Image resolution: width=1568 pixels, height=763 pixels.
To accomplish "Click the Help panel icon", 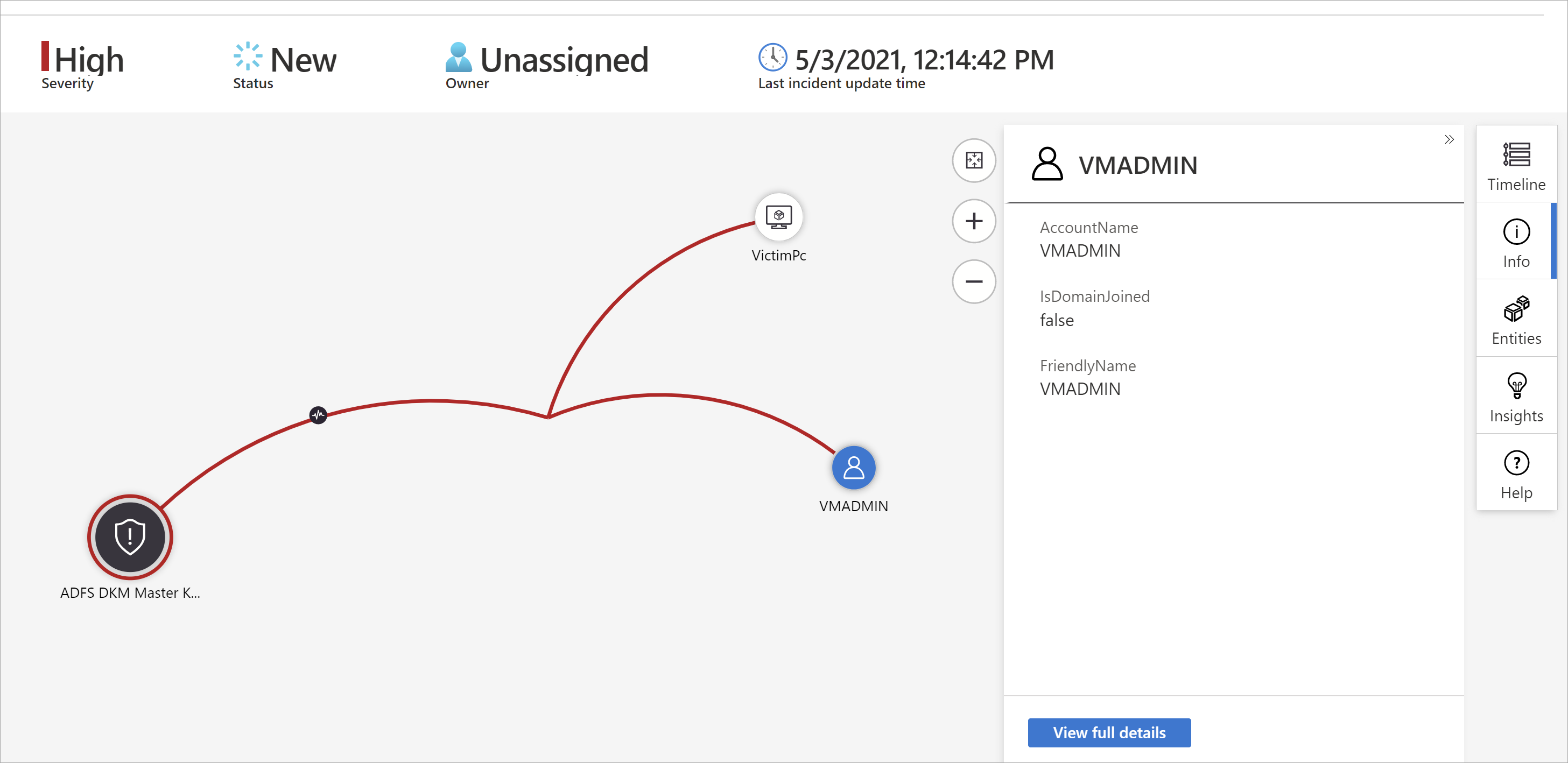I will 1517,463.
